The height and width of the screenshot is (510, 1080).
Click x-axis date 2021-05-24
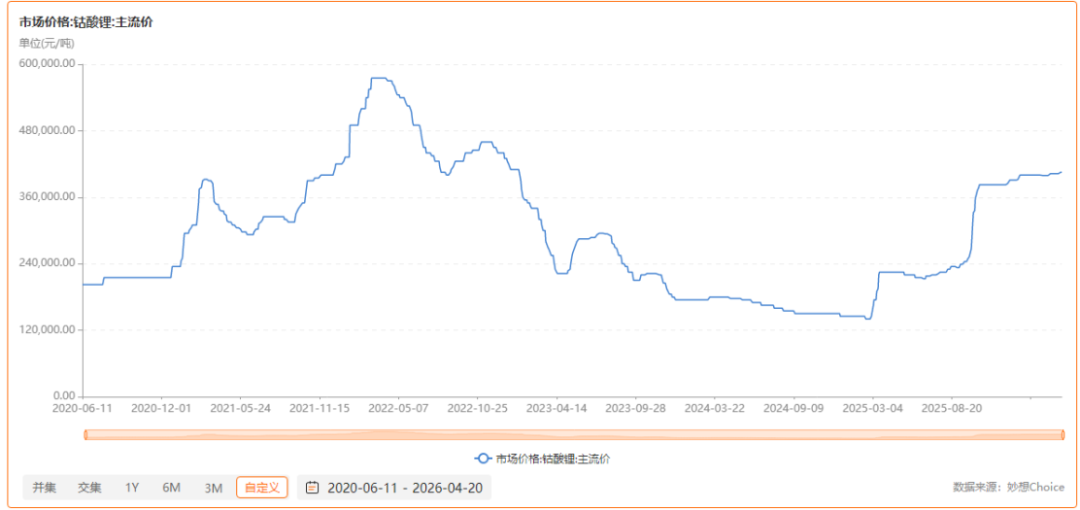tap(240, 408)
